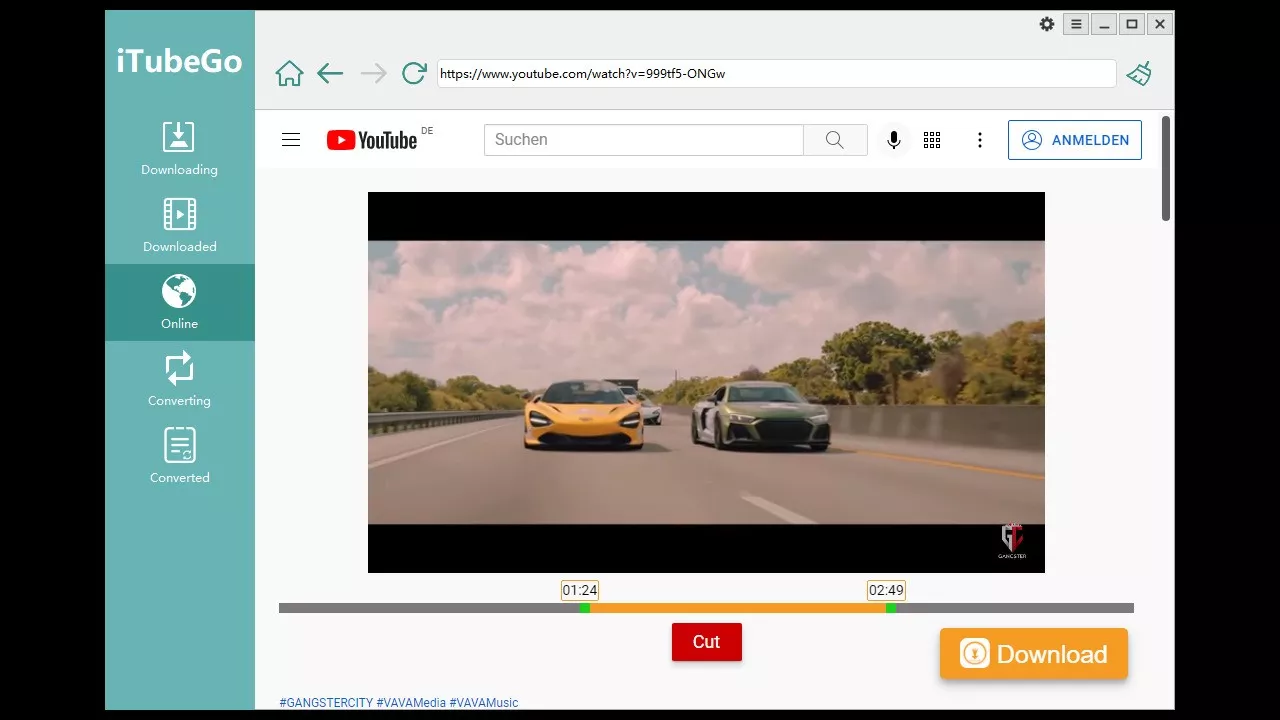This screenshot has height=720, width=1280.
Task: Click the YouTube search box
Action: (643, 140)
